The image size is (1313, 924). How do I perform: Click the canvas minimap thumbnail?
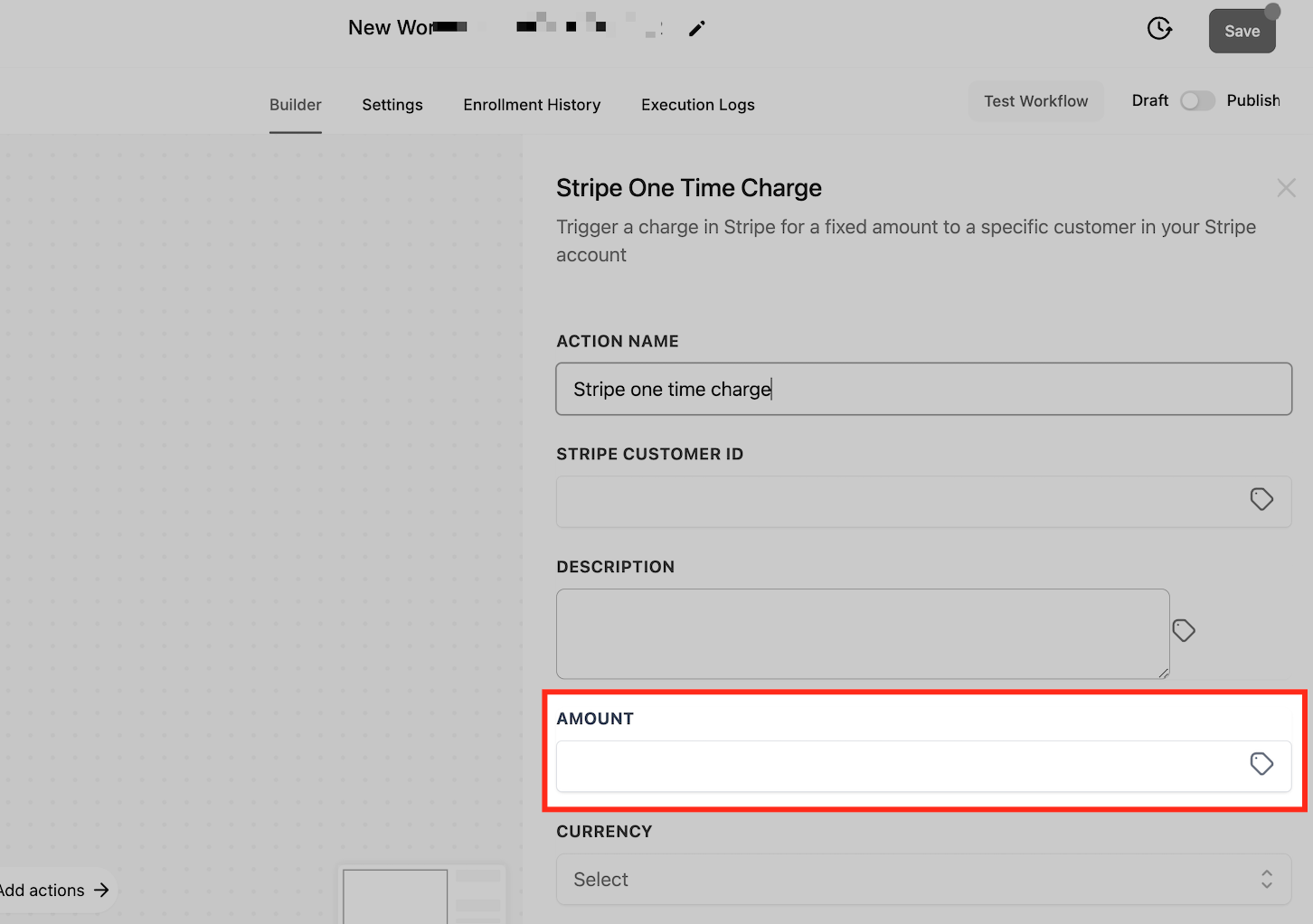coord(421,895)
